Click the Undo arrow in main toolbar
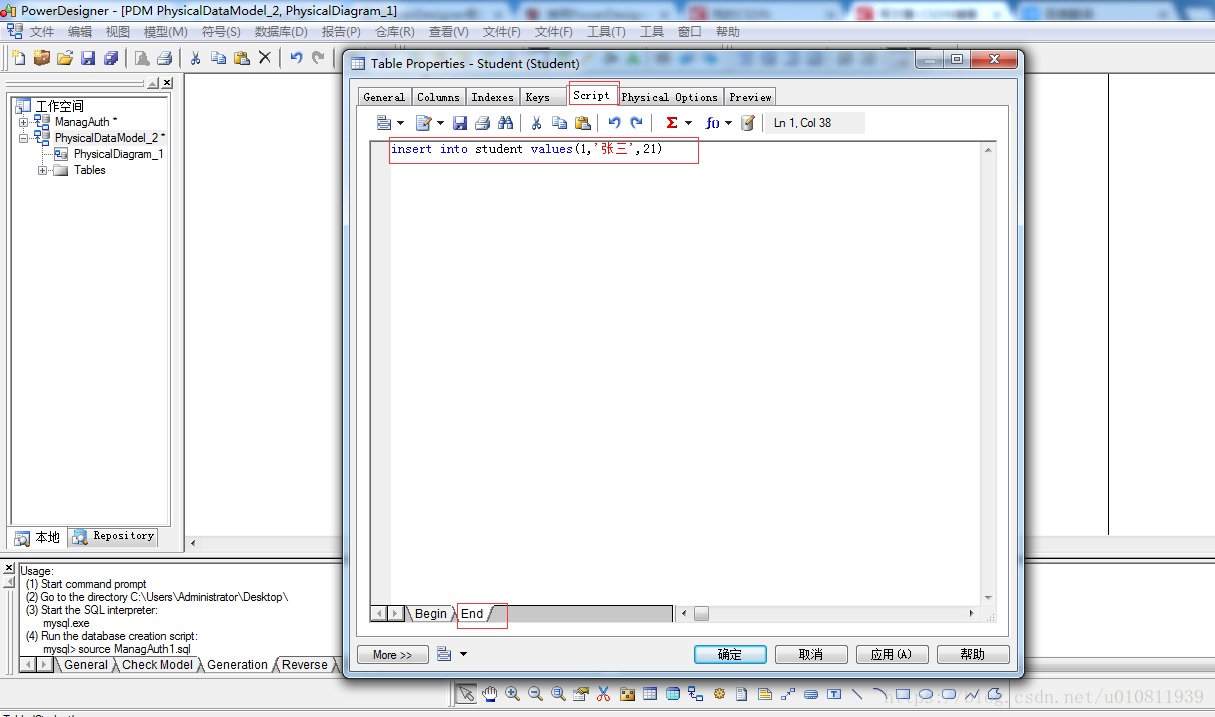 click(296, 58)
